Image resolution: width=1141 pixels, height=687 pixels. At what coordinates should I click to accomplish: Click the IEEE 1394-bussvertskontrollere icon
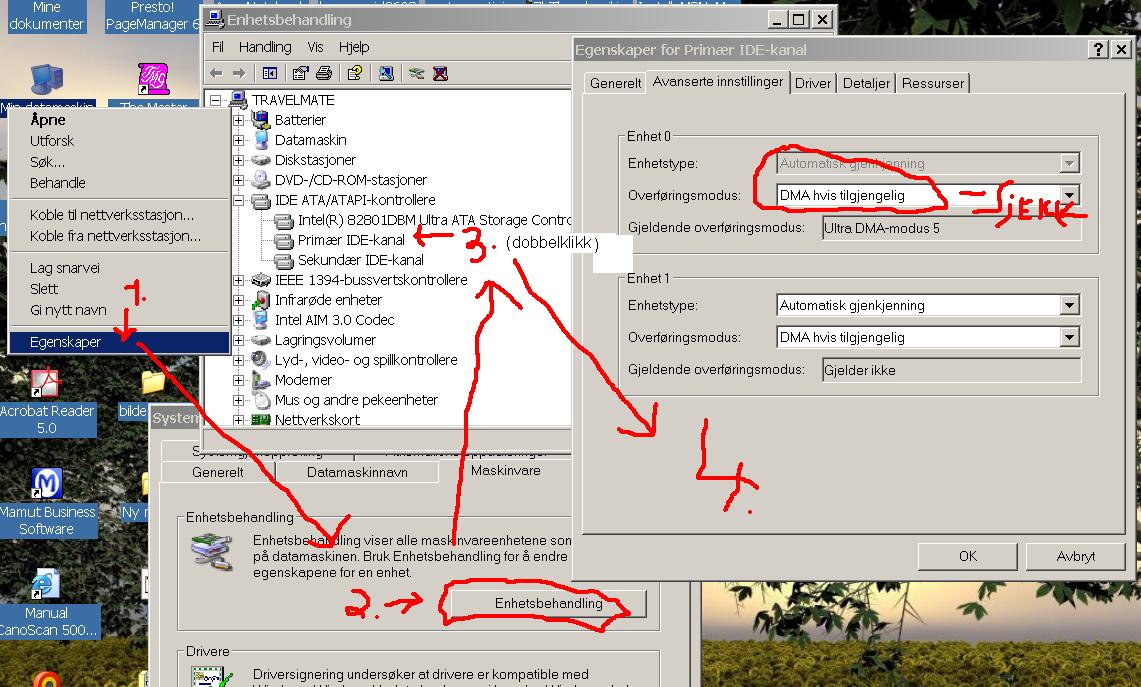tap(261, 280)
